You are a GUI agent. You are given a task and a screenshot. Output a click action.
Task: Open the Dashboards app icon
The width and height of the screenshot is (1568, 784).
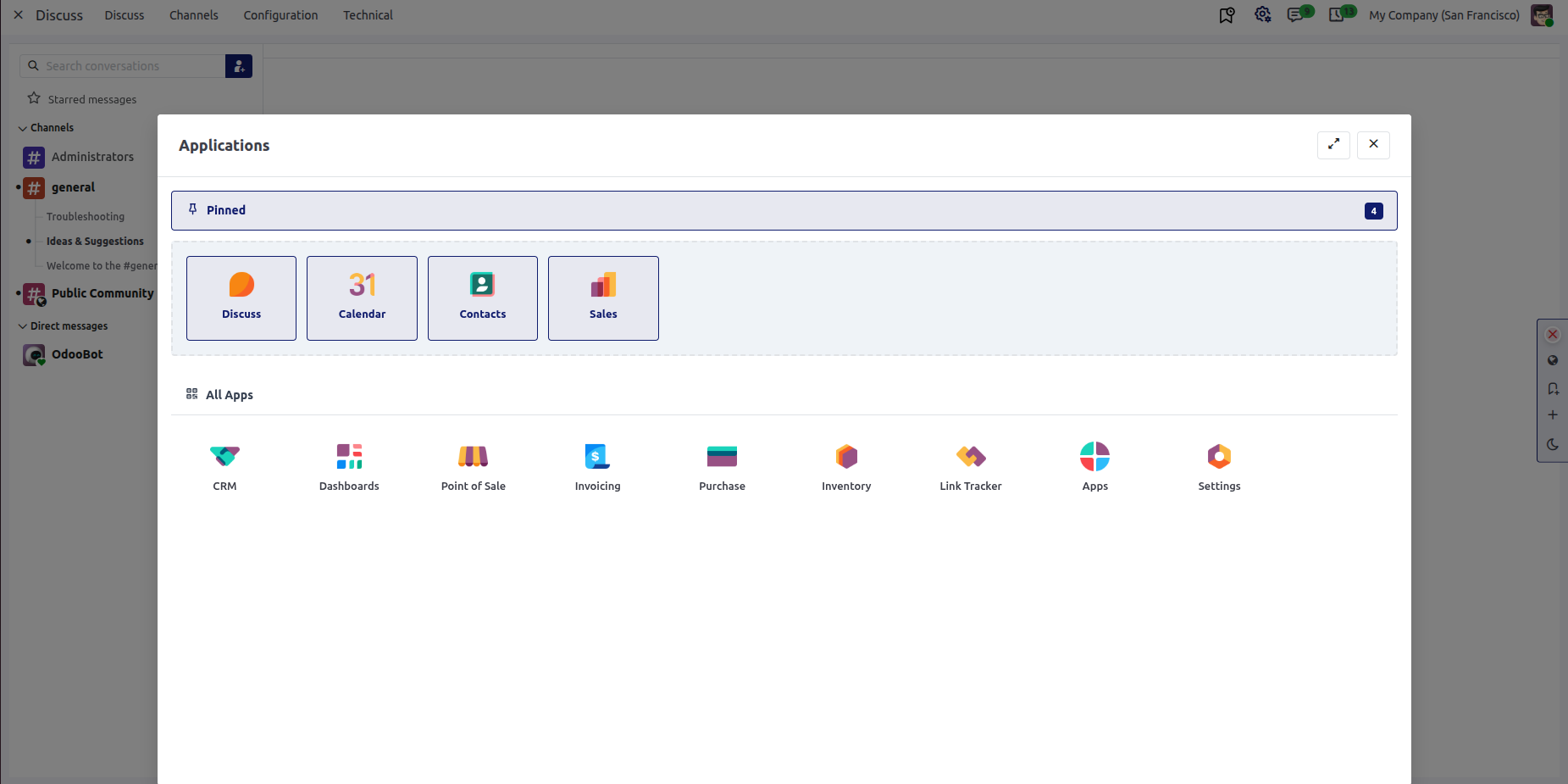349,457
